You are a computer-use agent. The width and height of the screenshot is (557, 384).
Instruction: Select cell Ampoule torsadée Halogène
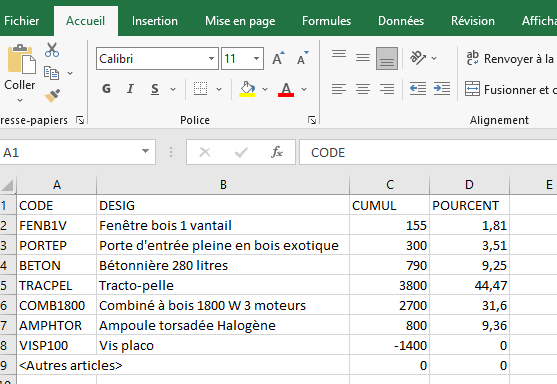(x=223, y=325)
